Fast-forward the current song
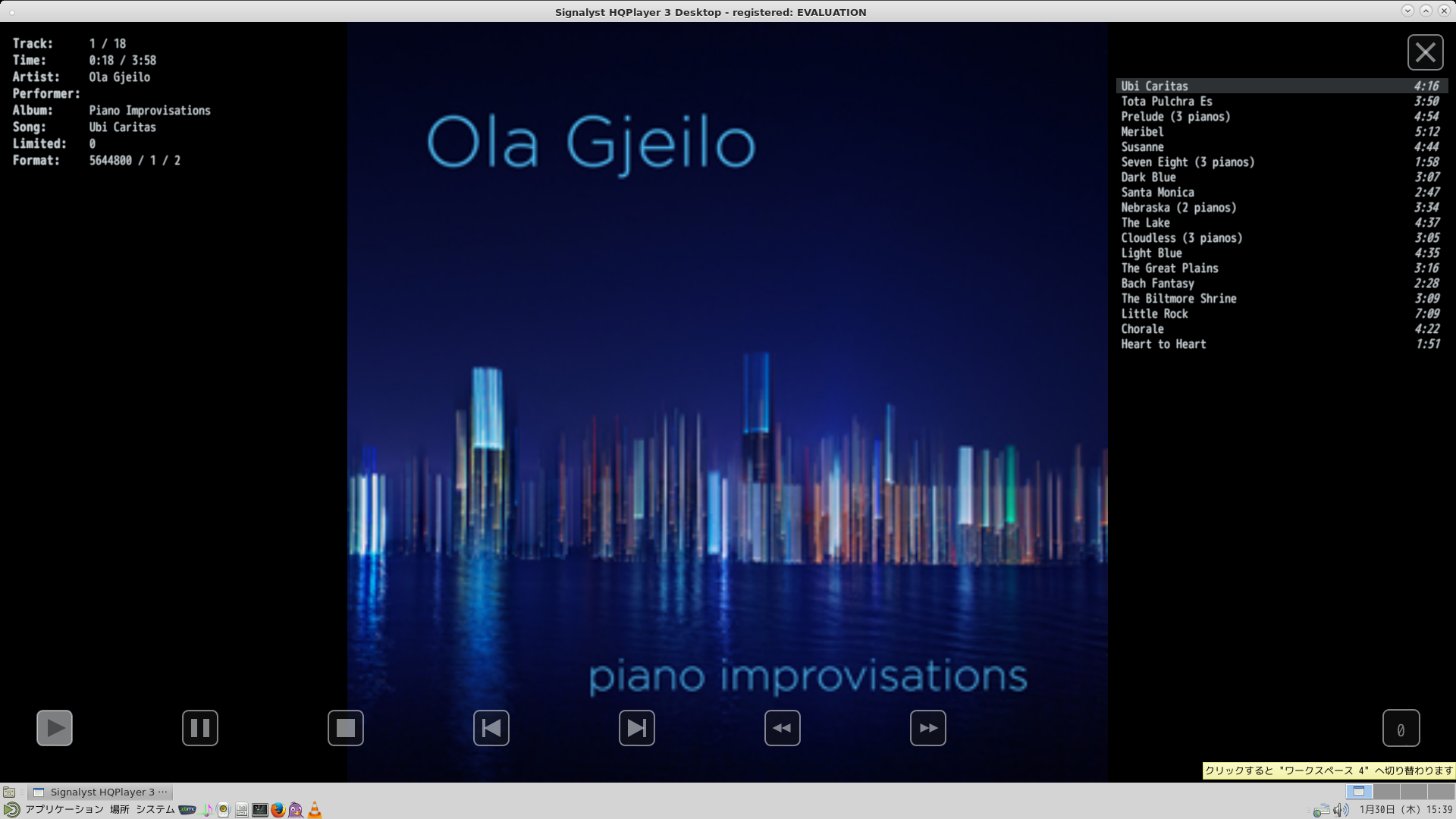This screenshot has height=819, width=1456. click(x=928, y=728)
